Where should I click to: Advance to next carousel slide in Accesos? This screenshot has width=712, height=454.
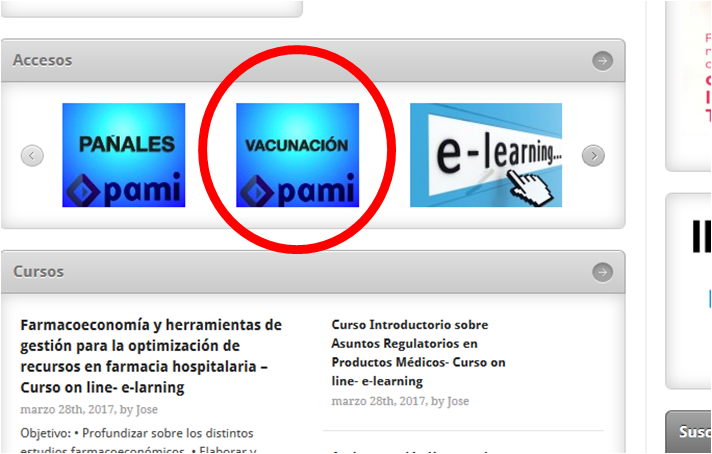coord(593,156)
